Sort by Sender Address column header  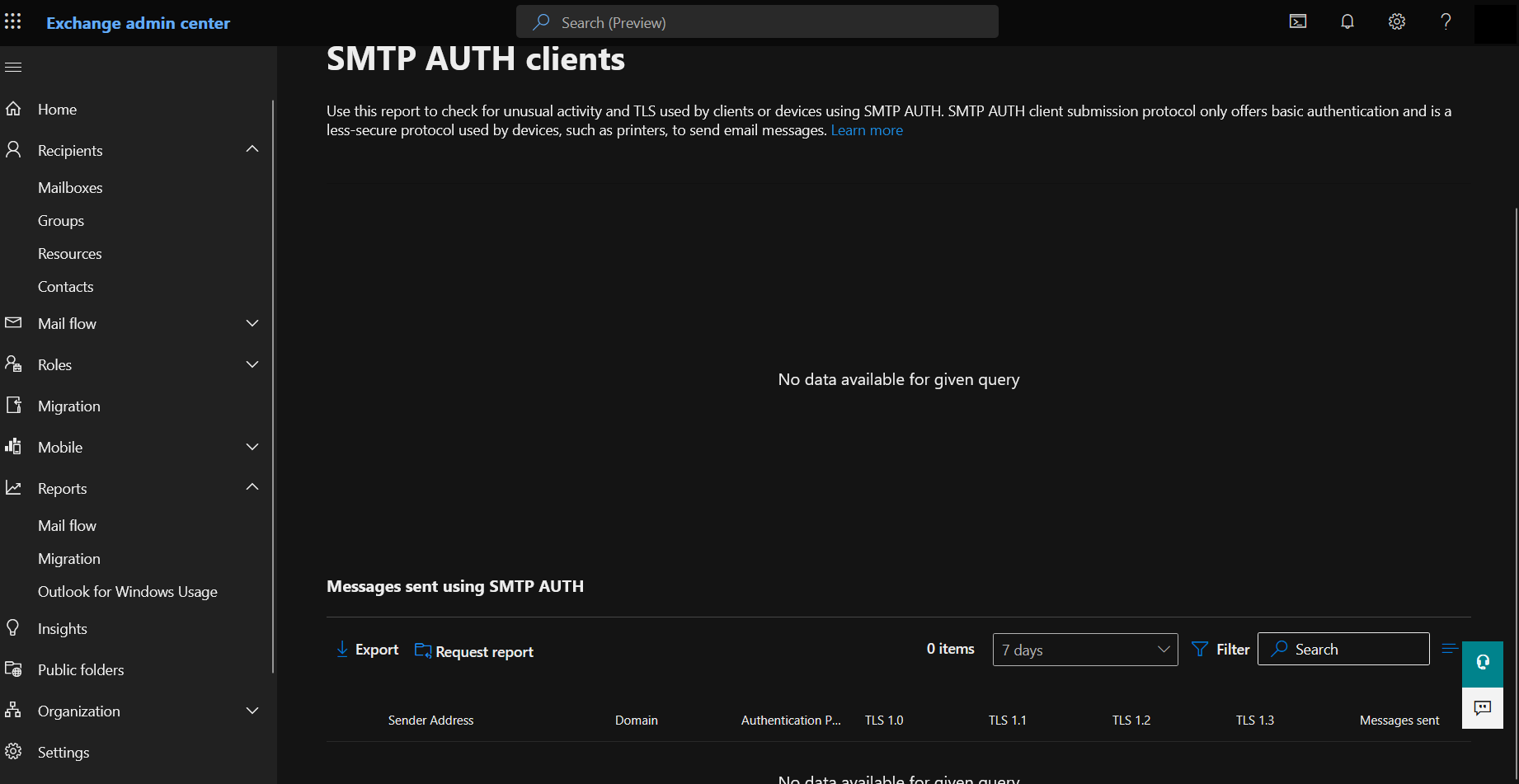[x=430, y=721]
